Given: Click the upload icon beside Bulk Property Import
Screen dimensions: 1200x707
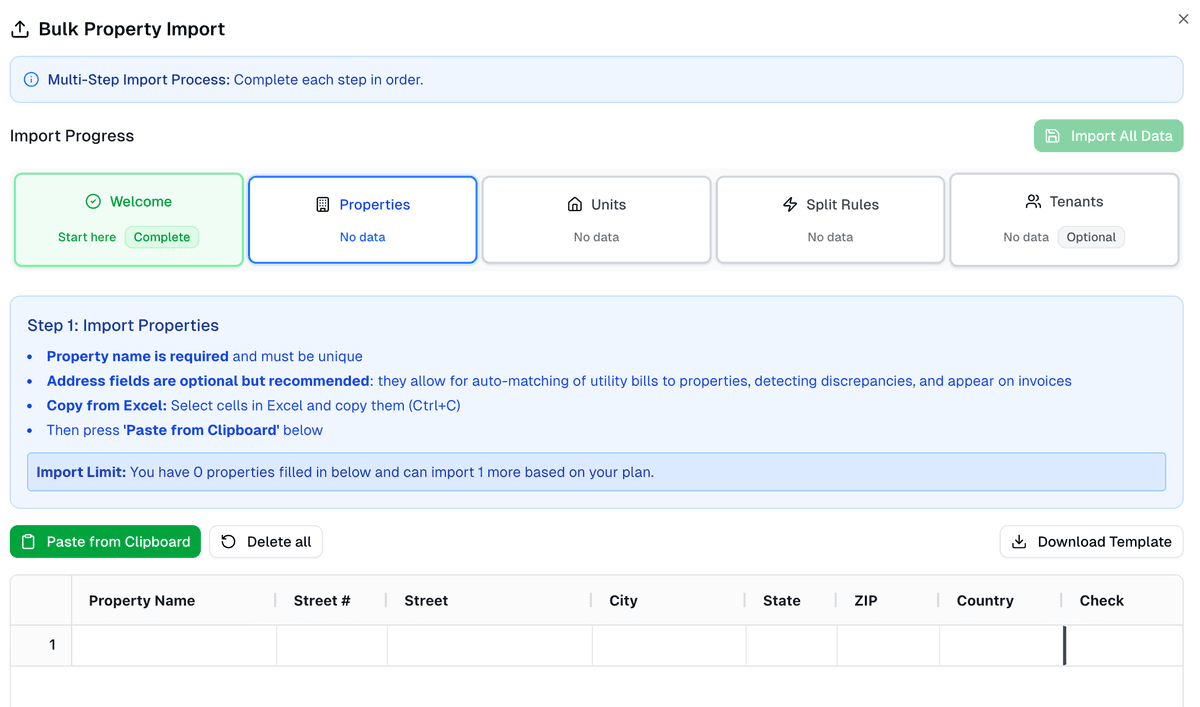Looking at the screenshot, I should (20, 28).
